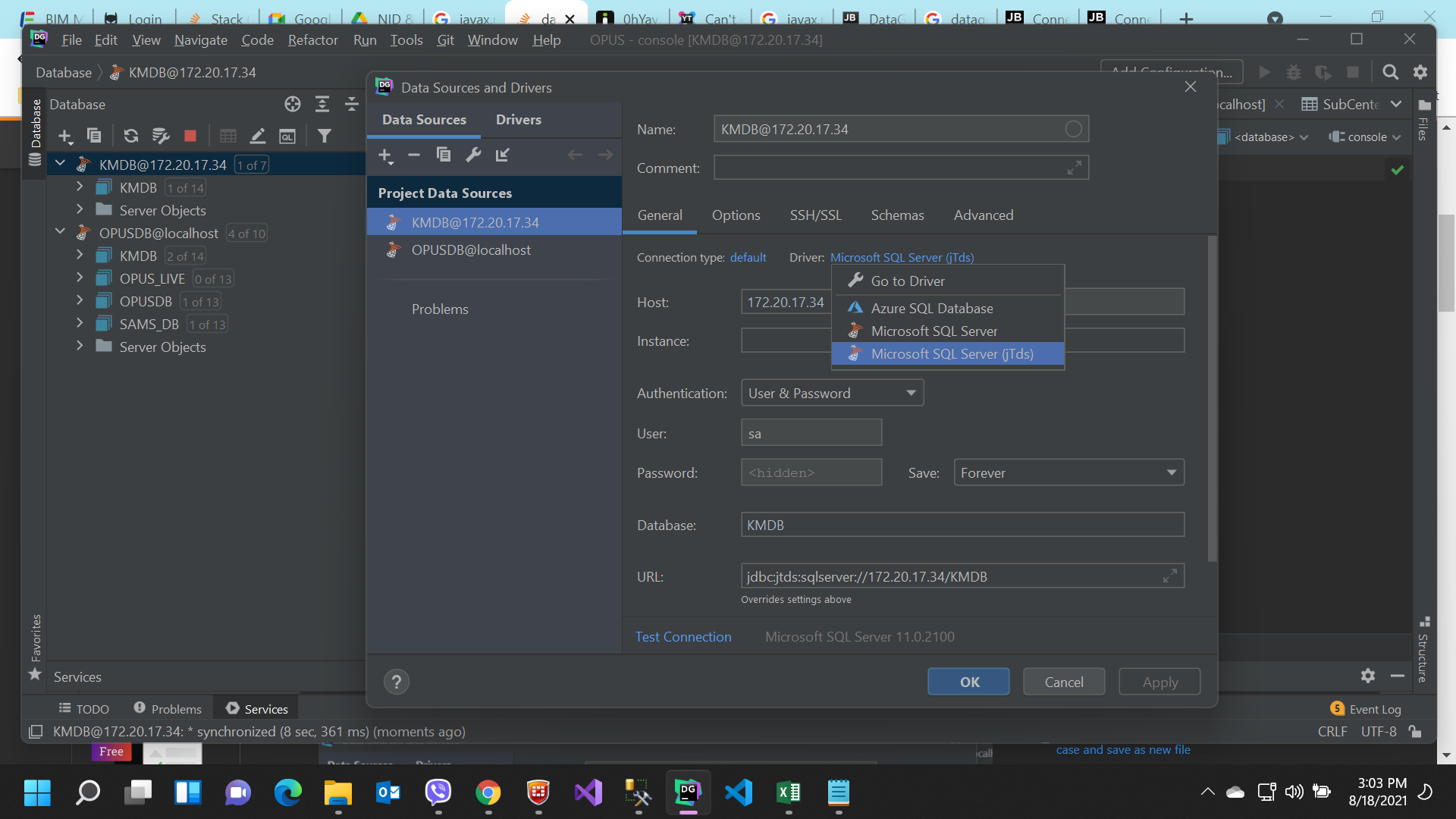Open driver settings via wrench icon
This screenshot has width=1456, height=819.
473,155
